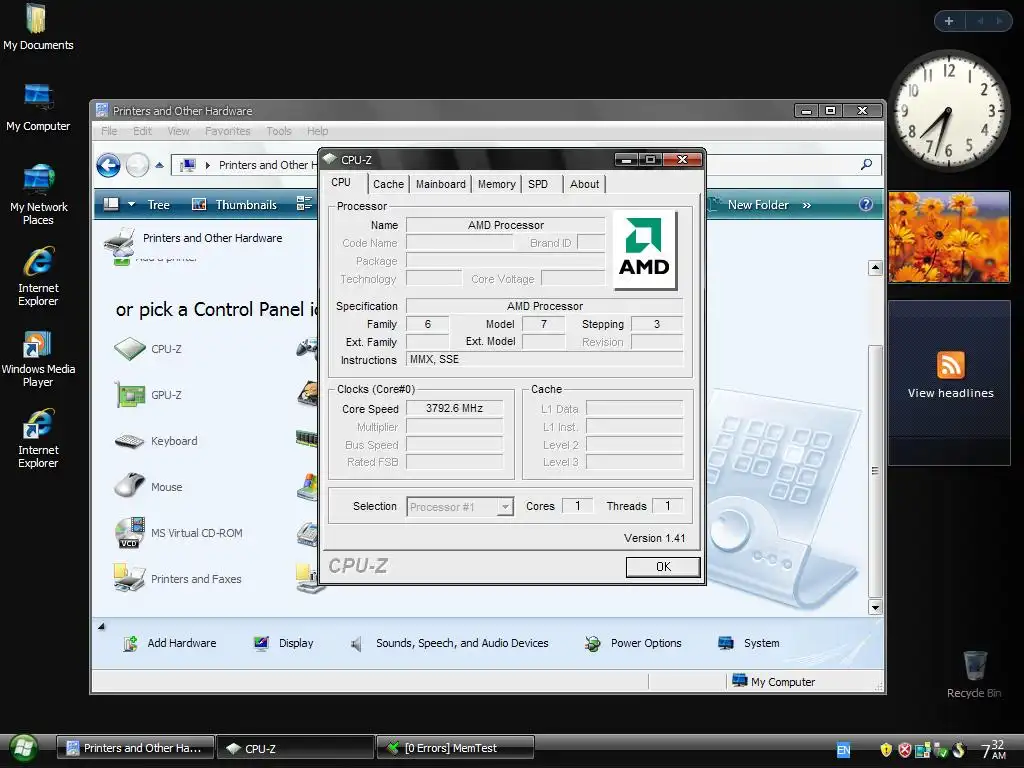The image size is (1024, 768).
Task: Click the scroll down arrow in Control Panel
Action: (x=875, y=608)
